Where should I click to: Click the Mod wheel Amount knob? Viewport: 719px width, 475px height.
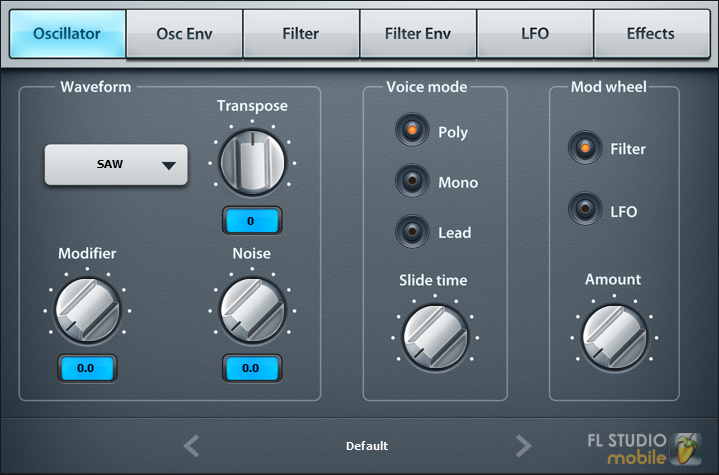click(x=613, y=335)
